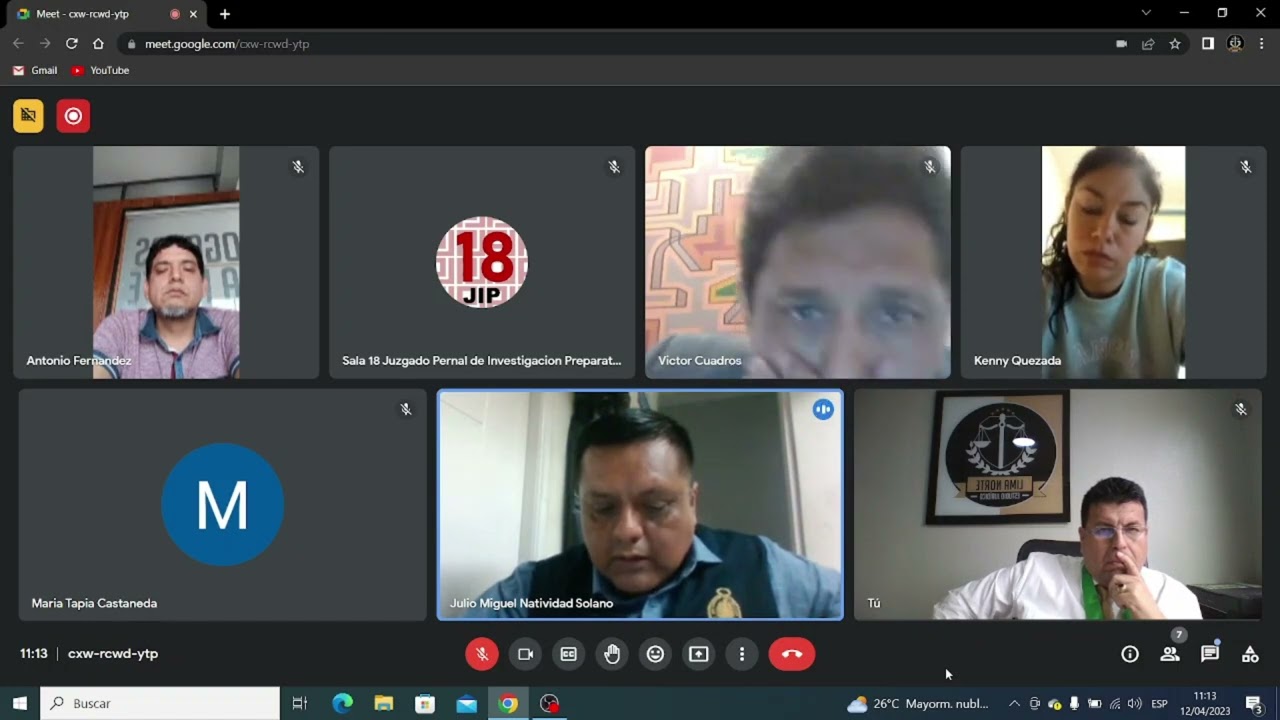Open the Gmail bookmark
Viewport: 1280px width, 720px height.
[x=35, y=71]
